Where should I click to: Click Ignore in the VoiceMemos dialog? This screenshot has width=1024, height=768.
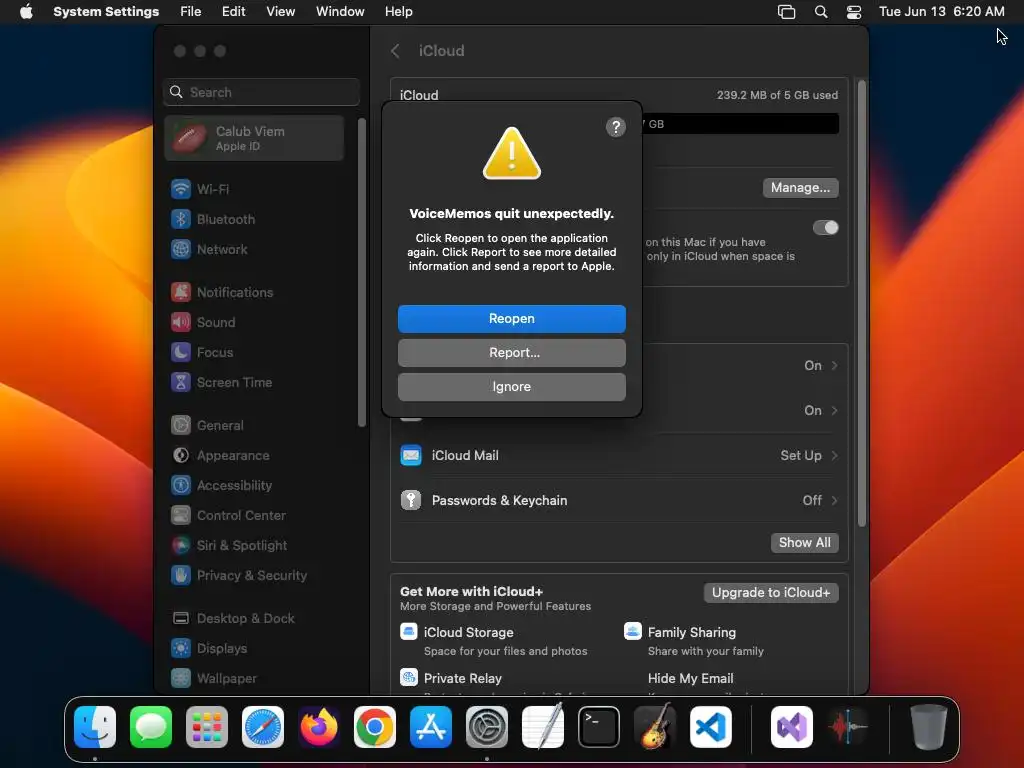click(511, 387)
